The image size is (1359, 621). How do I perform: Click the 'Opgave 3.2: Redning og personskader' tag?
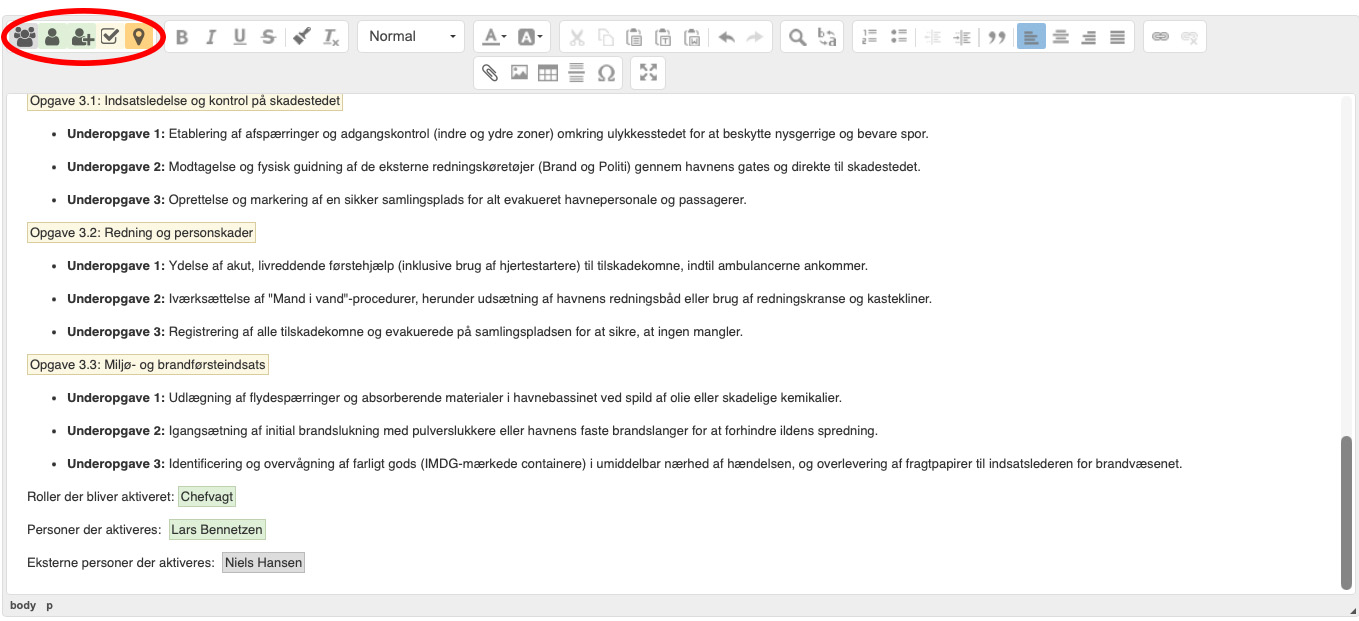[142, 233]
